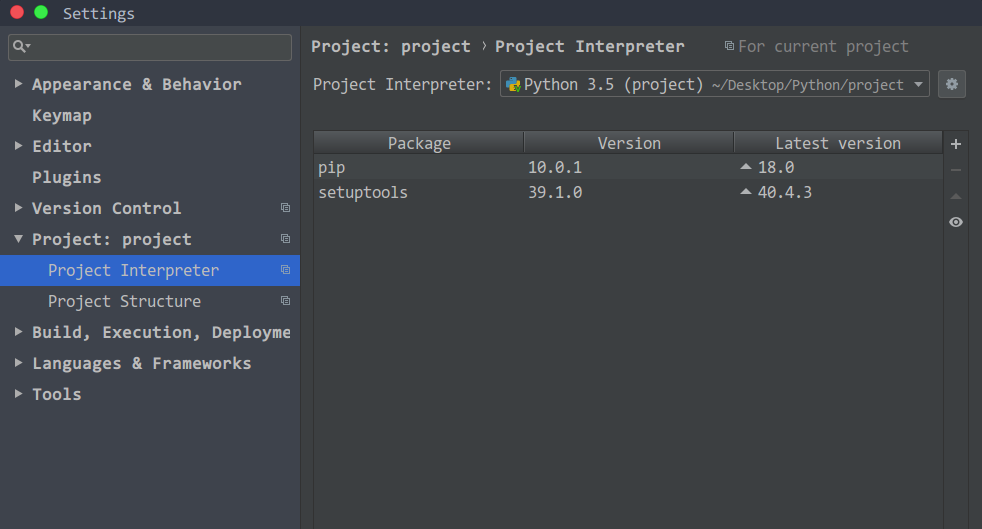This screenshot has height=529, width=982.
Task: Sort by the Version column header
Action: 629,143
